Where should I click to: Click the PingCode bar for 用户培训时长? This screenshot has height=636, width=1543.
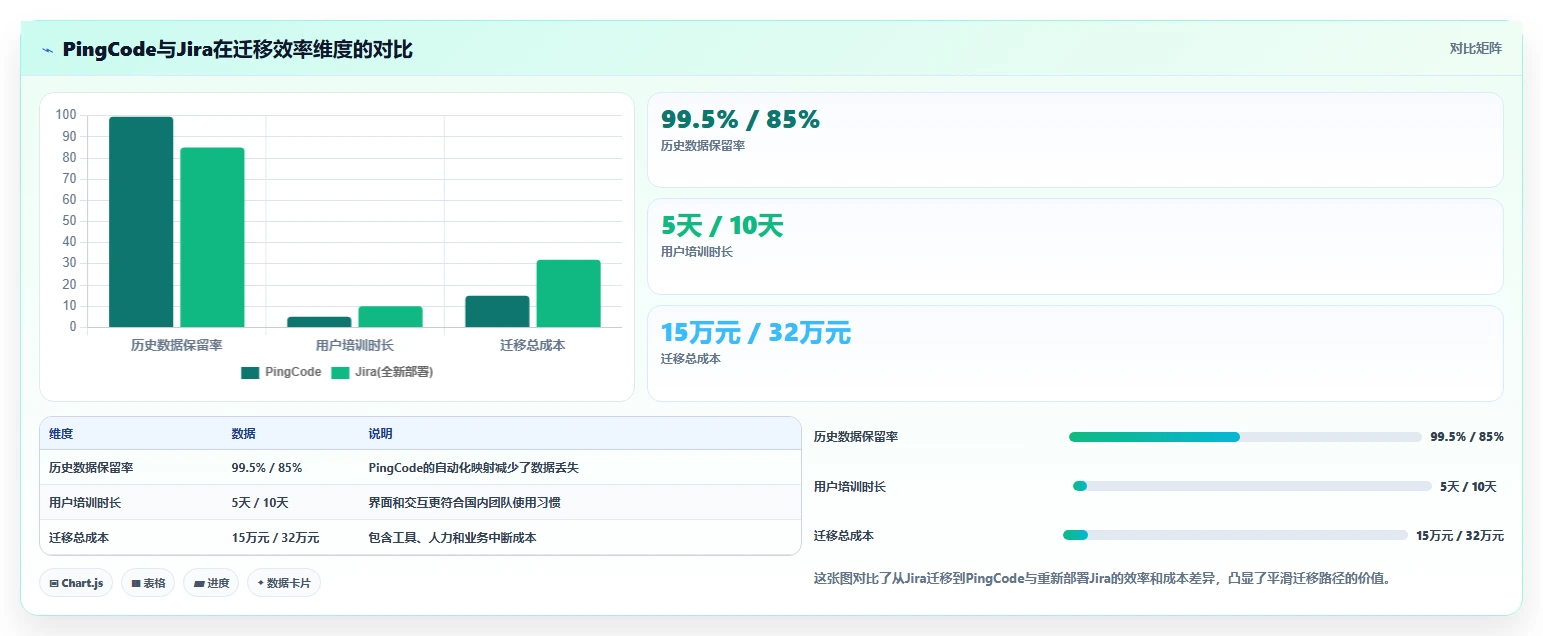click(319, 322)
